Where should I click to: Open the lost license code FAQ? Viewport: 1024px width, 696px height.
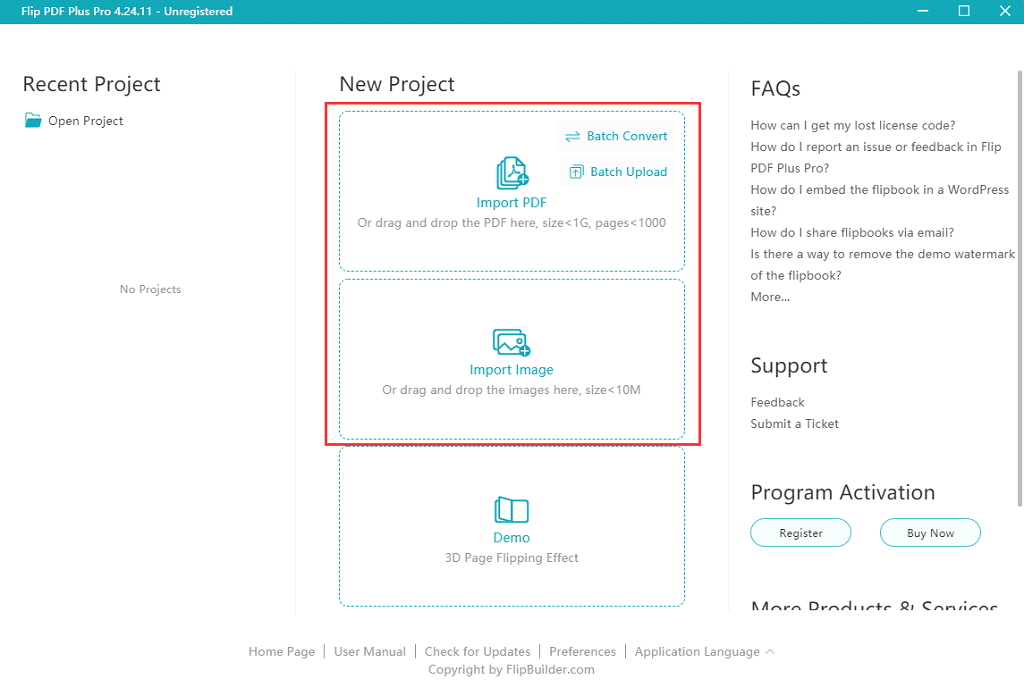pos(852,126)
